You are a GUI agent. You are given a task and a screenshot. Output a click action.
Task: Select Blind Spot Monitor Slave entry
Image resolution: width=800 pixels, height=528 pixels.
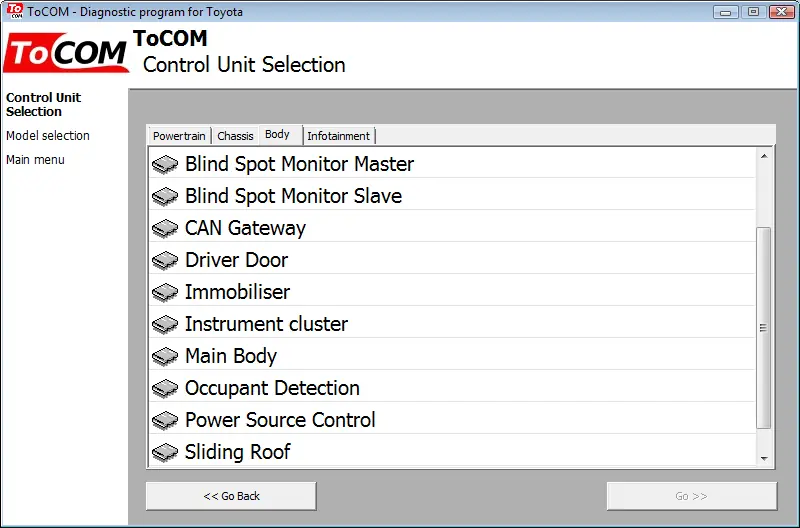click(452, 196)
